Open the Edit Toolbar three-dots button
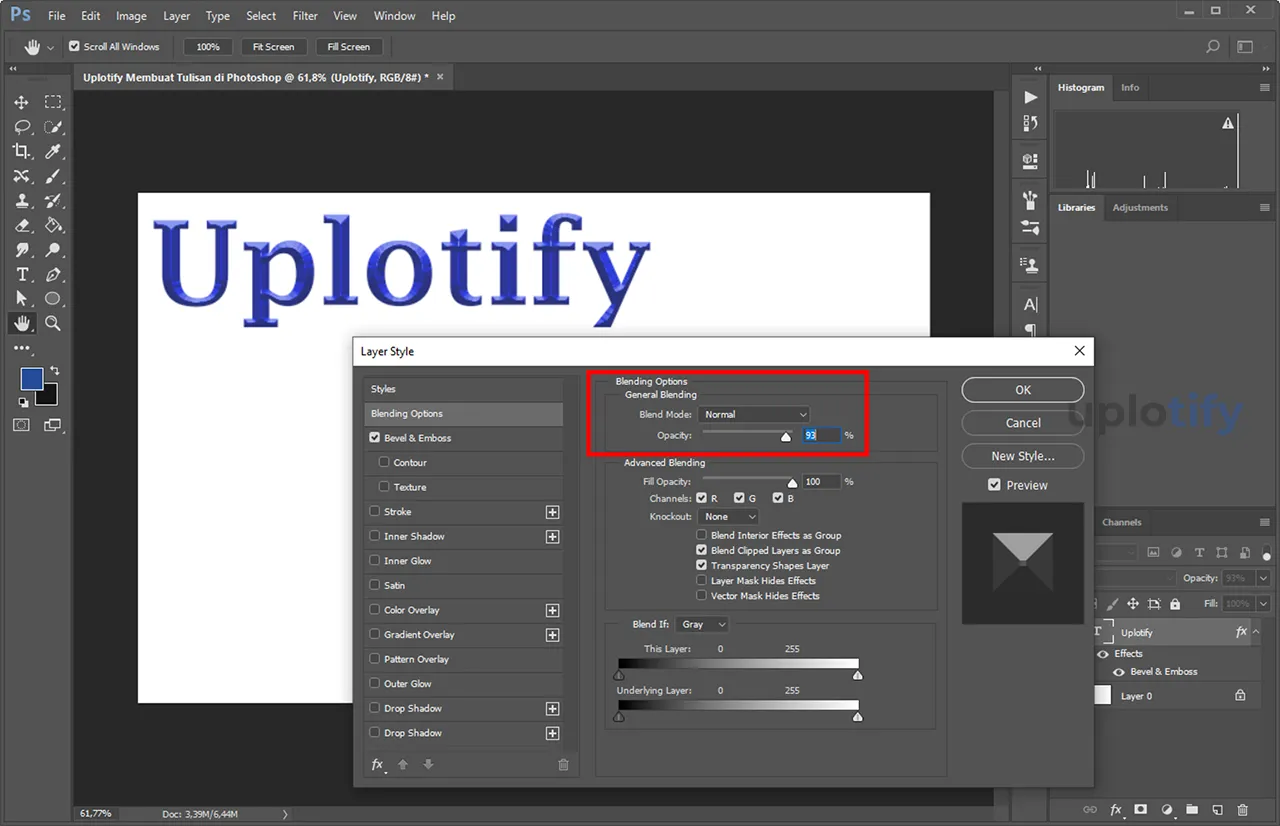This screenshot has width=1280, height=826. pyautogui.click(x=21, y=348)
